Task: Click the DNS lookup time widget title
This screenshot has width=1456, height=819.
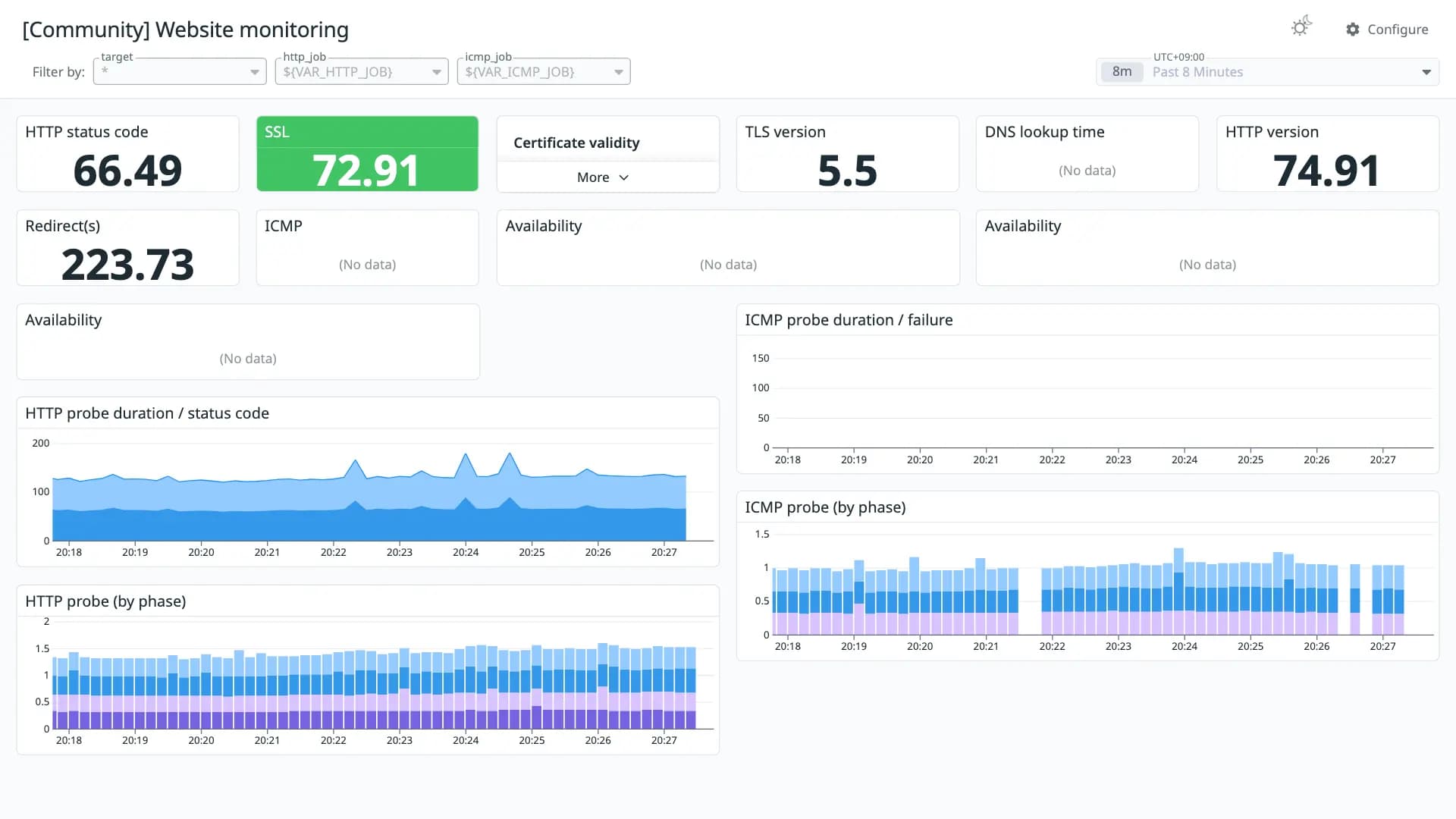Action: (x=1044, y=132)
